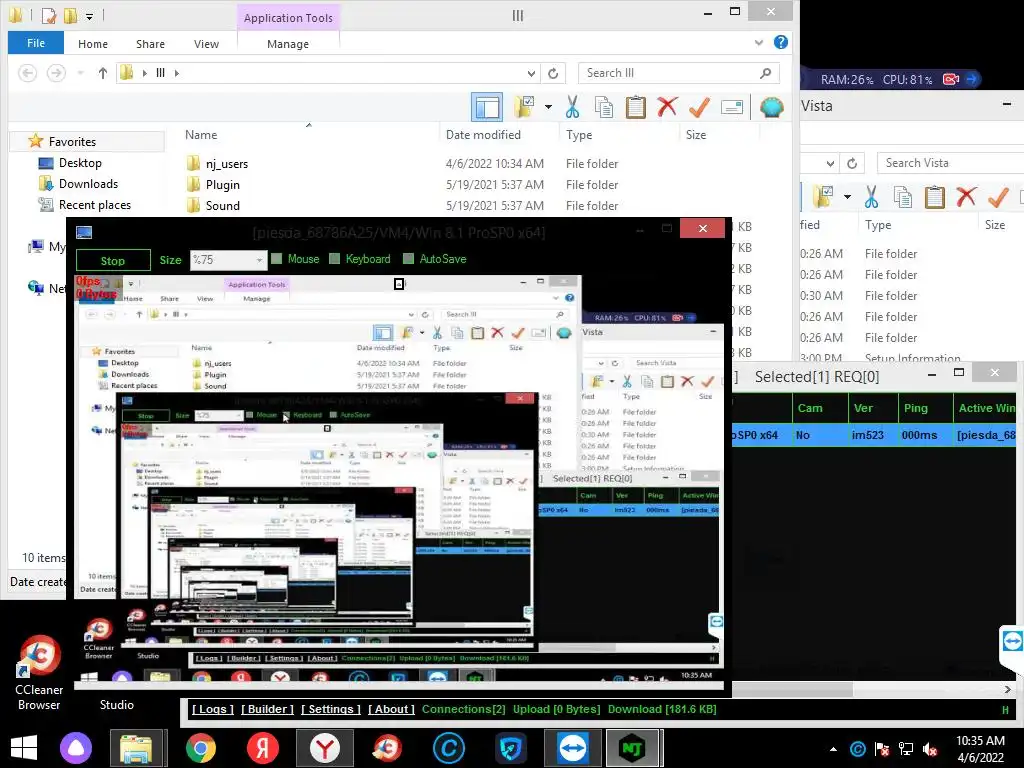Click the Help question mark icon

point(780,42)
